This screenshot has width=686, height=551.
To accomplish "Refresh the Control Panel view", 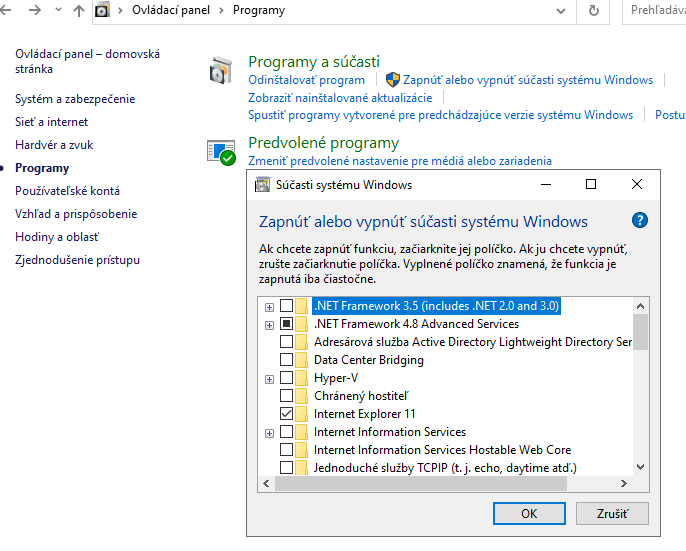I will [x=594, y=11].
